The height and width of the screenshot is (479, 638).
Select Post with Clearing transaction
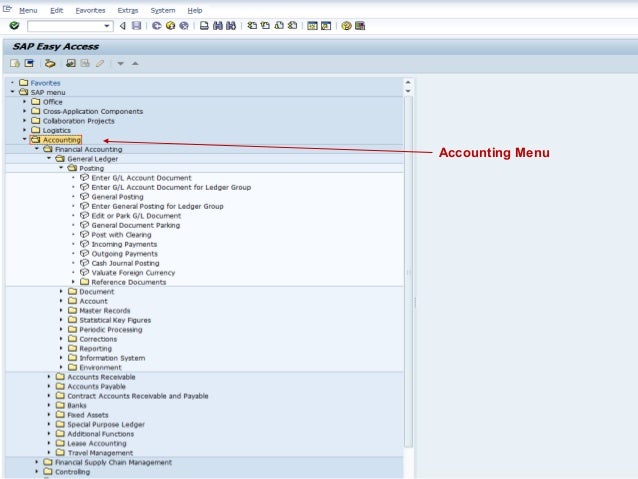point(121,235)
